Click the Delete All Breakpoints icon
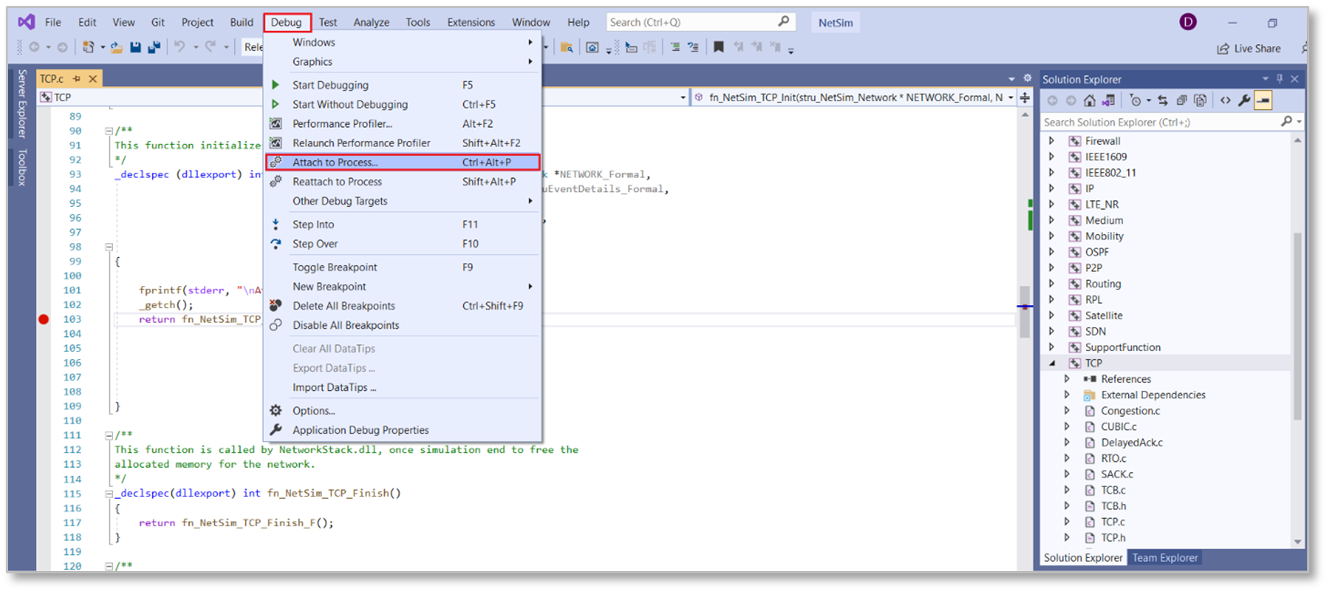Screen dimensions: 1328x592 [x=276, y=306]
